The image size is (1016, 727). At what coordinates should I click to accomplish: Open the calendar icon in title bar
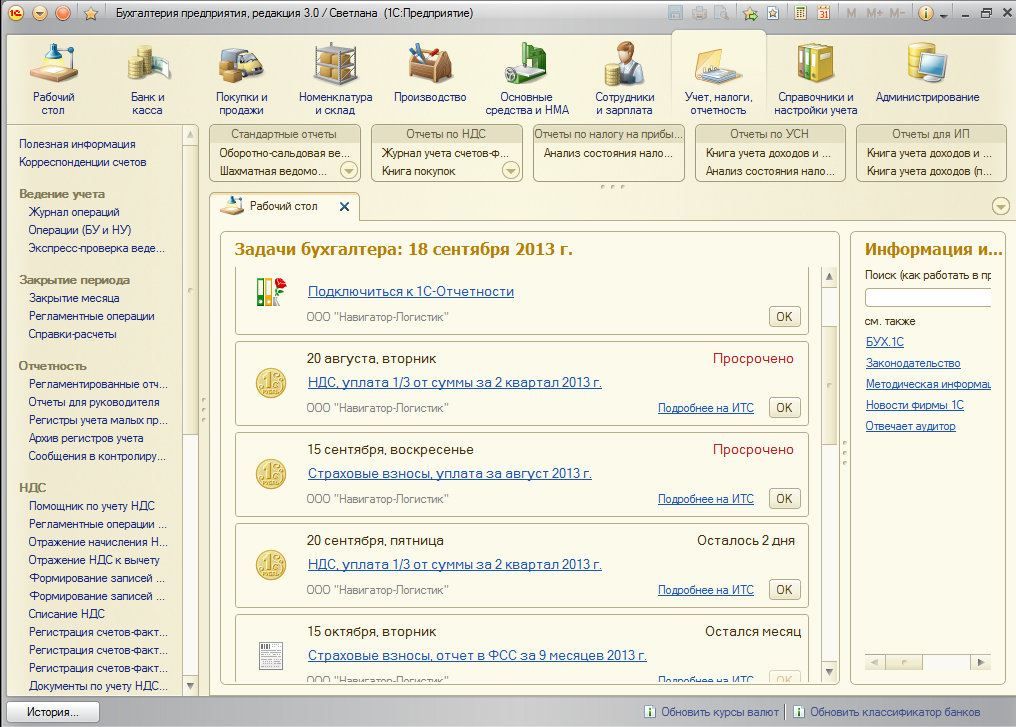(824, 13)
